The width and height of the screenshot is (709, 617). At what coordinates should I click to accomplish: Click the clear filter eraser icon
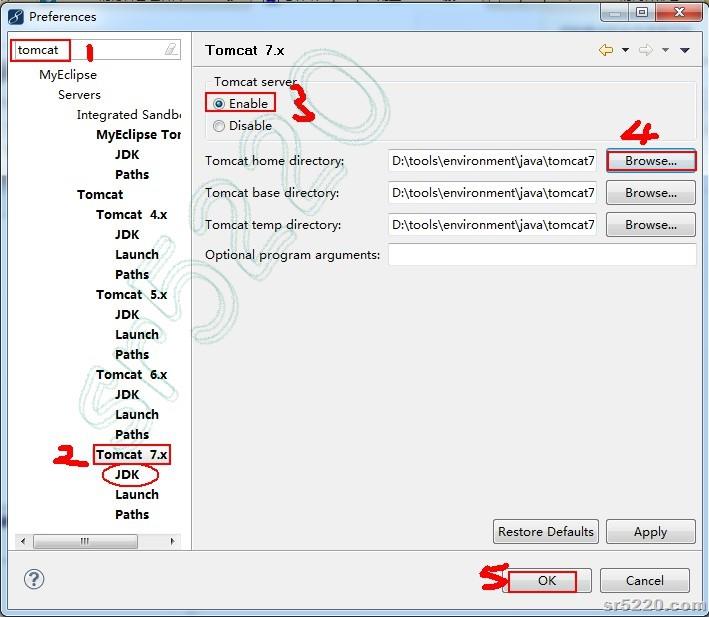point(170,49)
